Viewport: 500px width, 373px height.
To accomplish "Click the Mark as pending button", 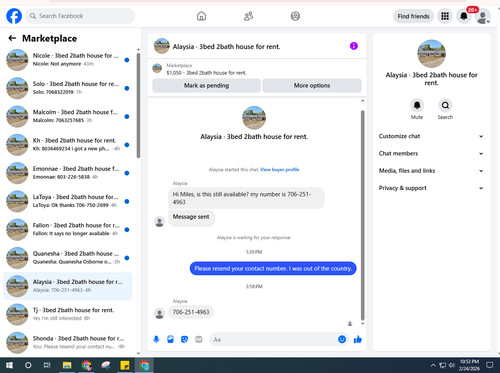I will (206, 86).
